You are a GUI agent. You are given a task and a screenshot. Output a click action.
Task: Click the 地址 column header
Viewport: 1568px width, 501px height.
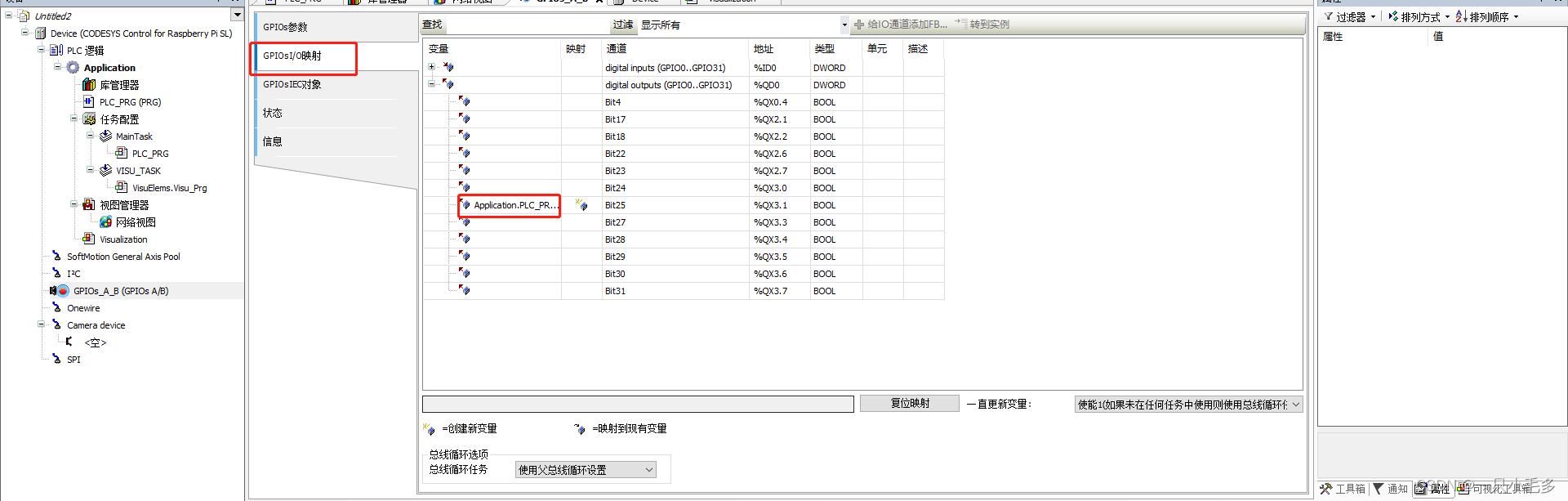[764, 49]
